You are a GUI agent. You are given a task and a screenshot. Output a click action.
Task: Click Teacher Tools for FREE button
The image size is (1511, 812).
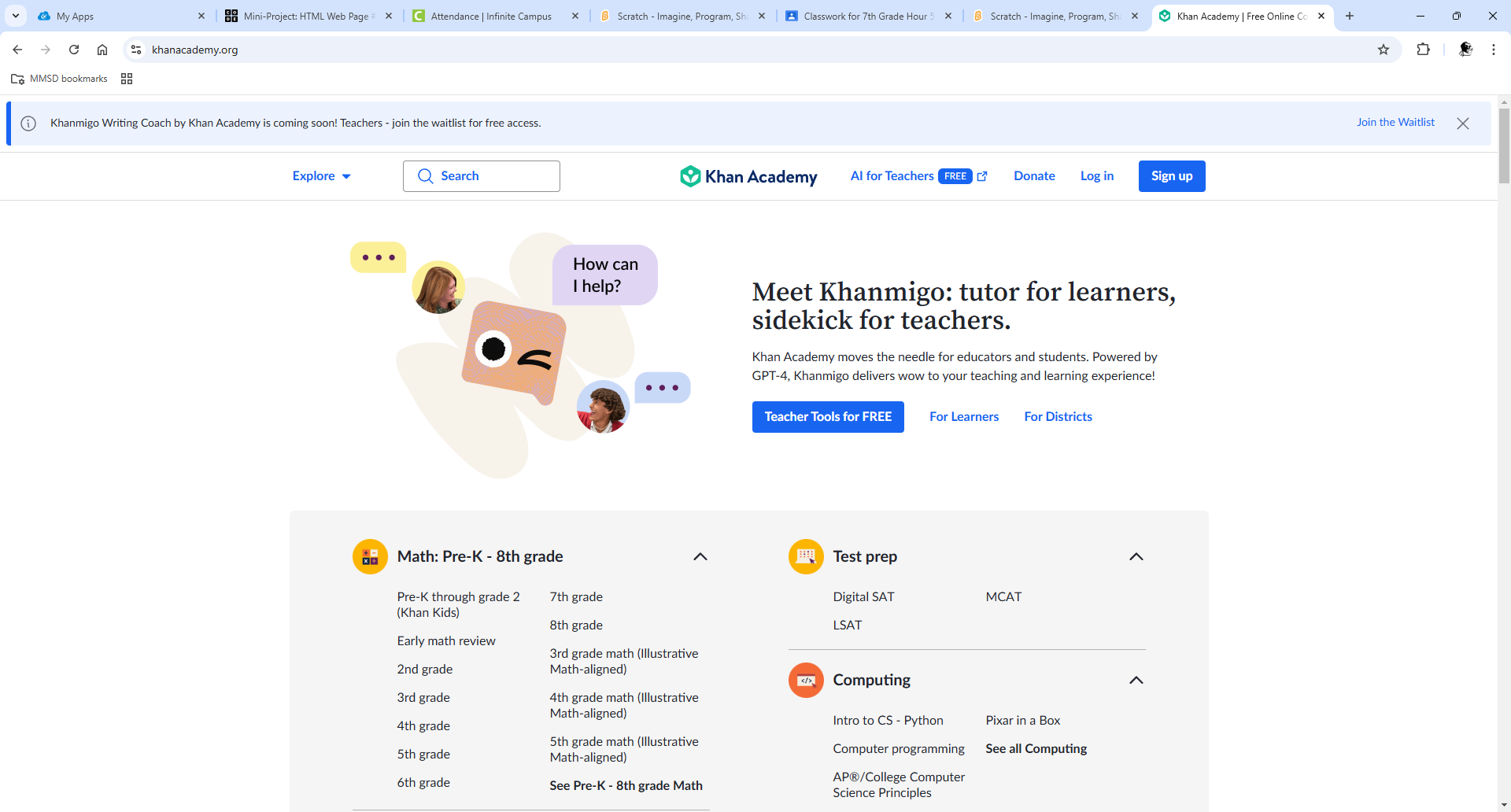[x=828, y=417]
